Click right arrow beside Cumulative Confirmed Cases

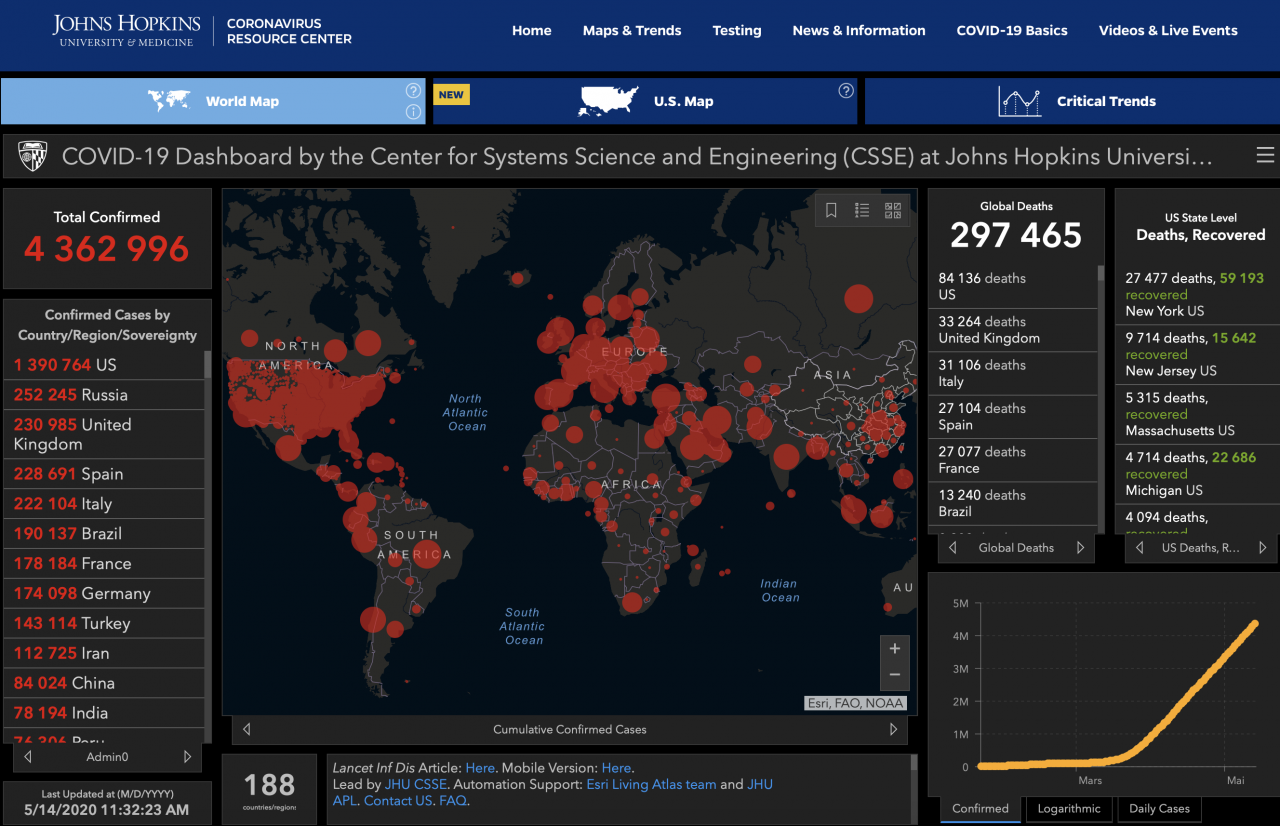(893, 729)
